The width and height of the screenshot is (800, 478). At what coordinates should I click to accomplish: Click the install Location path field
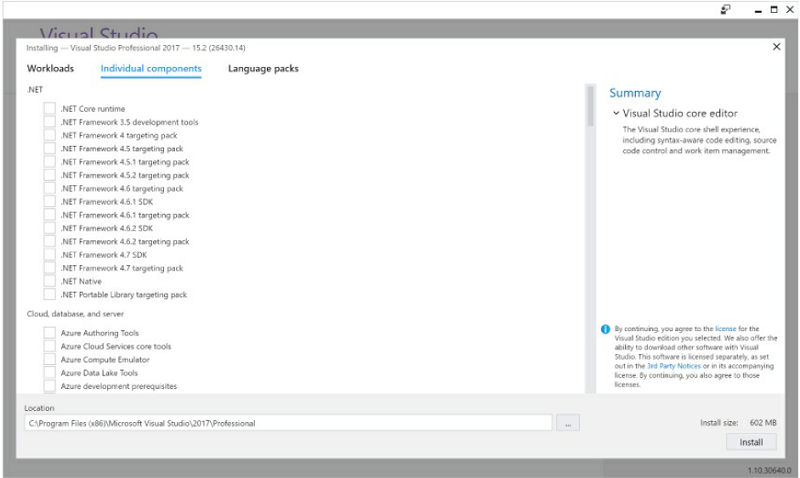(288, 423)
